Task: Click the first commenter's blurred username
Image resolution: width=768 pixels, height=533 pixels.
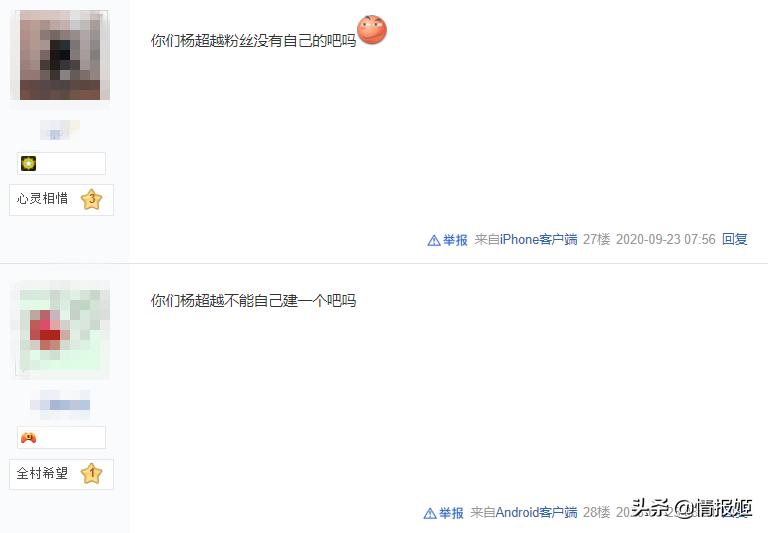Action: [59, 131]
